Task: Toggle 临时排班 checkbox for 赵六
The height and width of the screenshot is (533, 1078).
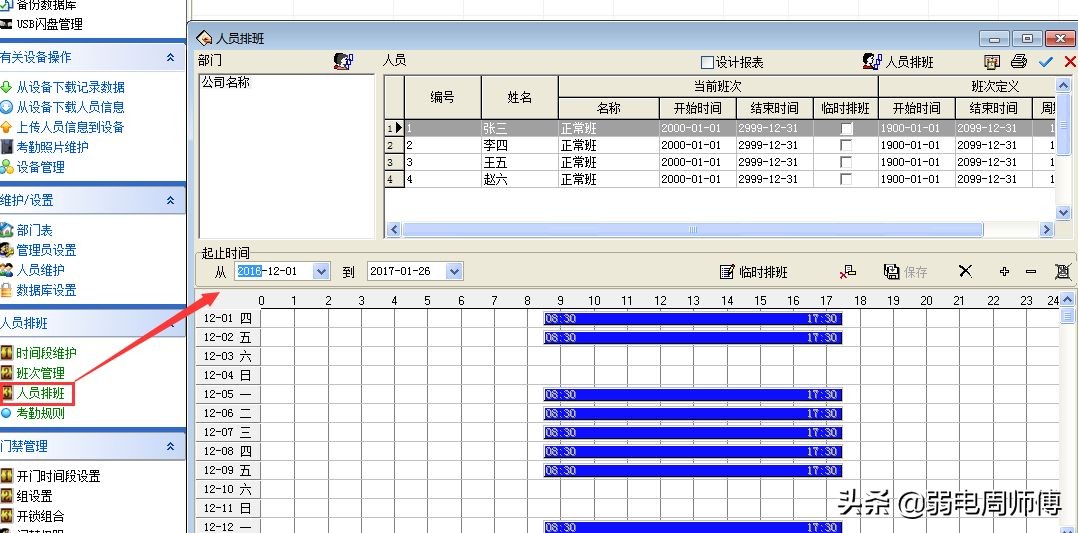Action: [x=846, y=179]
